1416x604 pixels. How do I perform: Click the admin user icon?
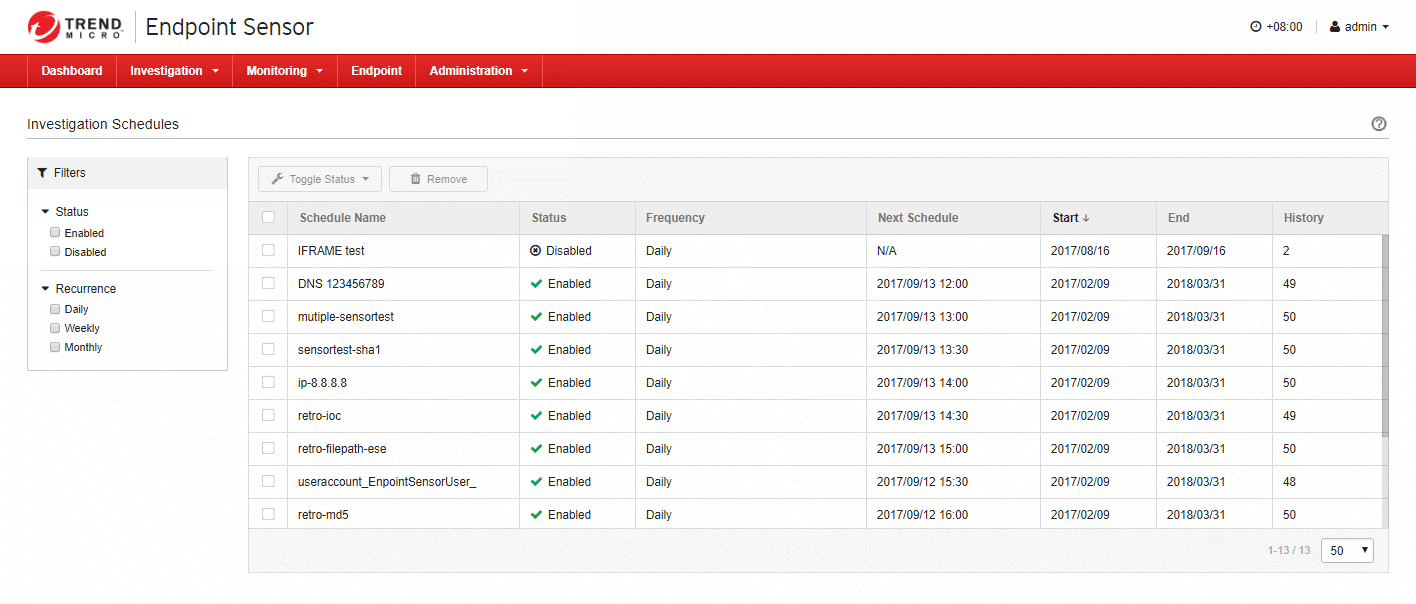pos(1335,27)
